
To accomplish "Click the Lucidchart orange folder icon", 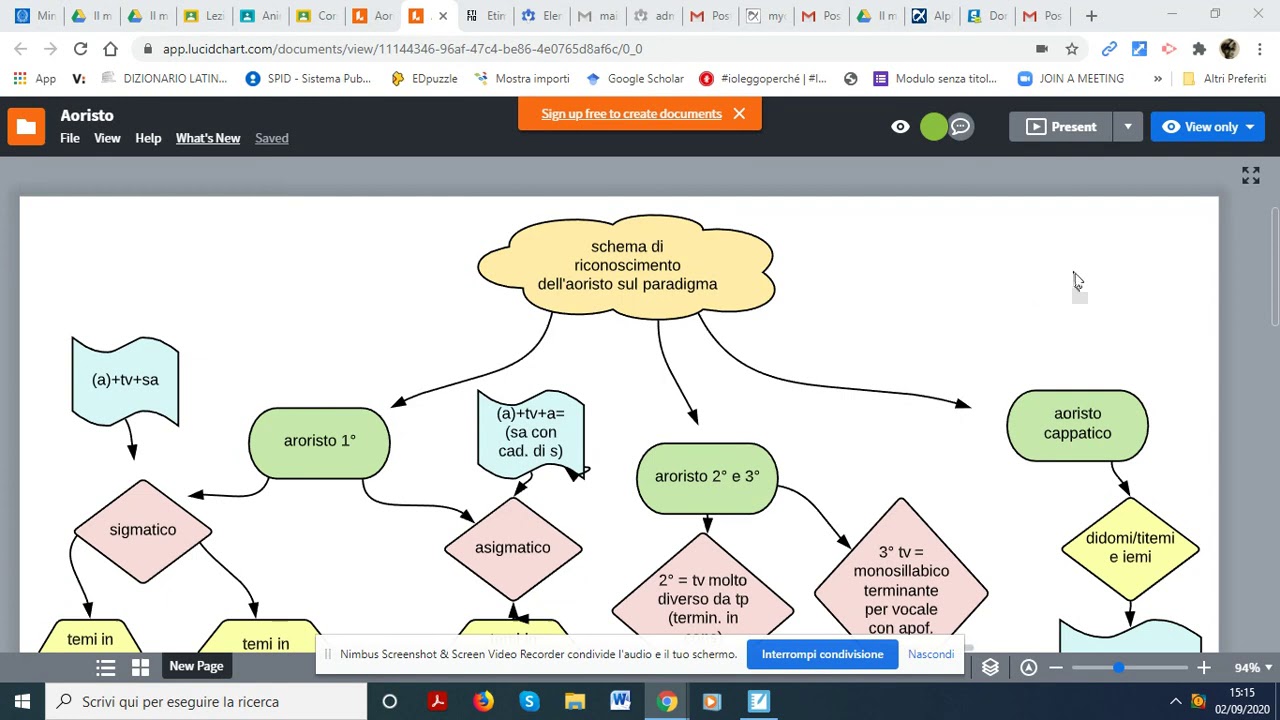I will (x=26, y=126).
